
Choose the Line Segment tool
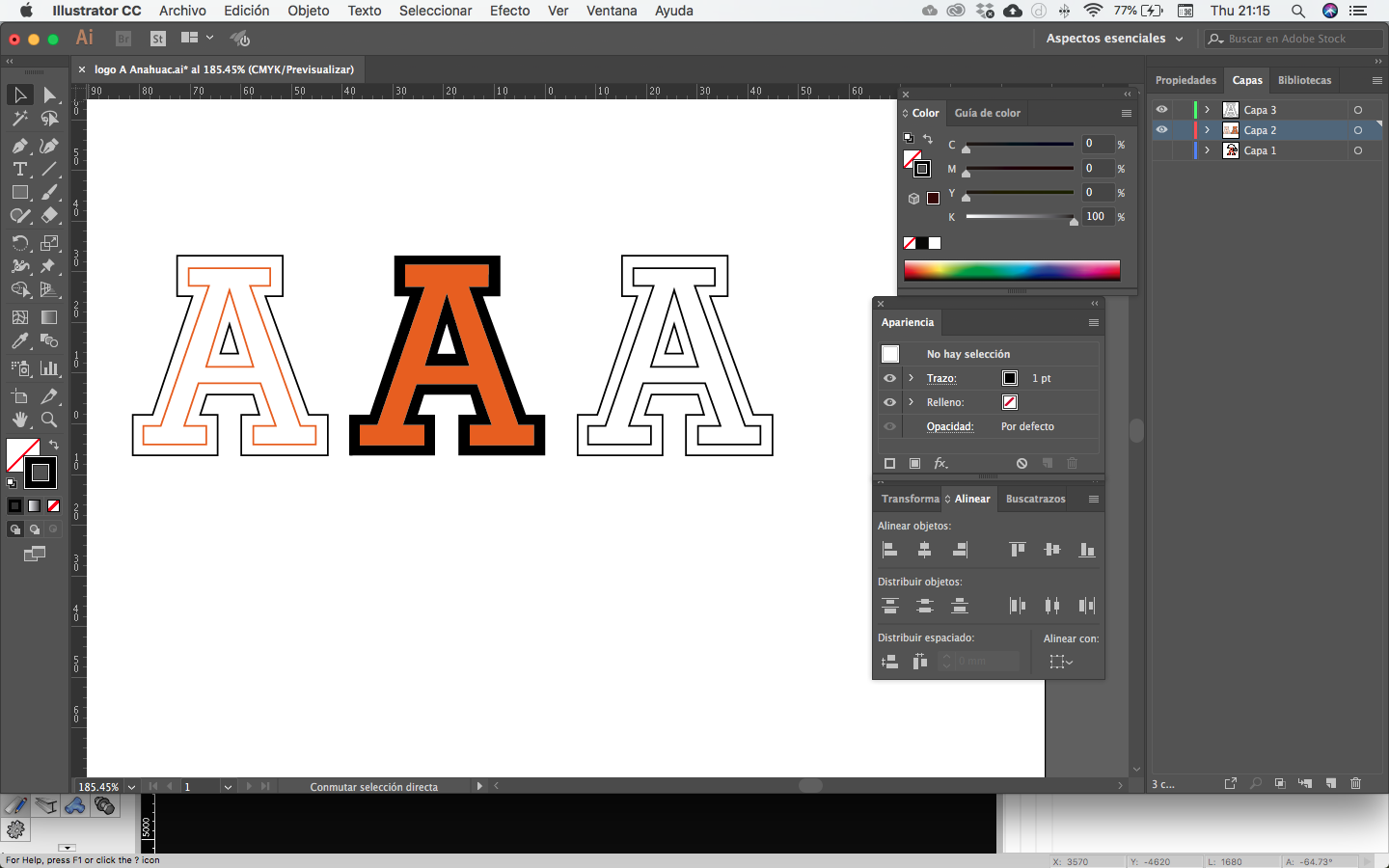(49, 169)
